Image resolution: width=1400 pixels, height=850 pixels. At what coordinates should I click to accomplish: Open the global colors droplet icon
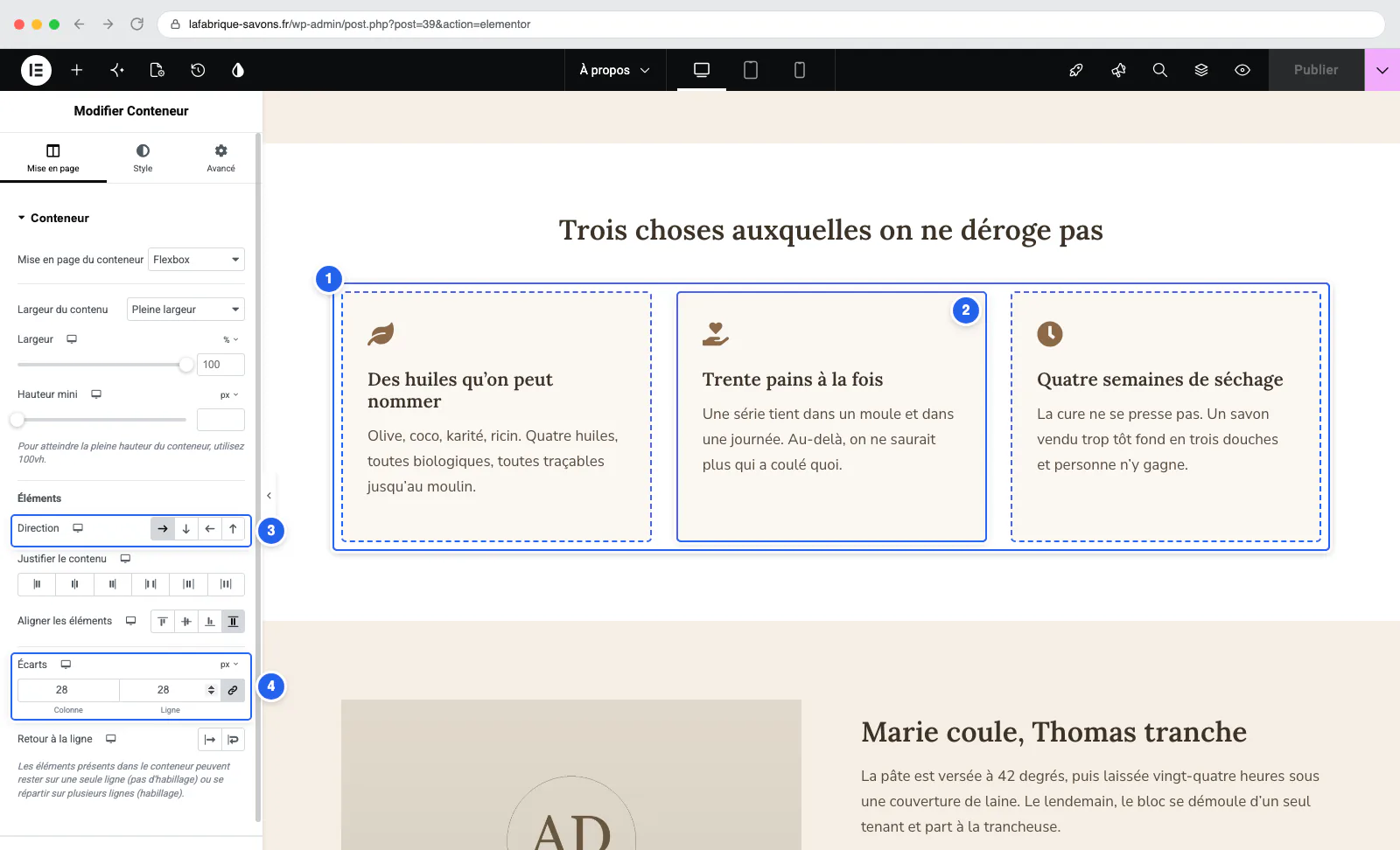point(238,70)
